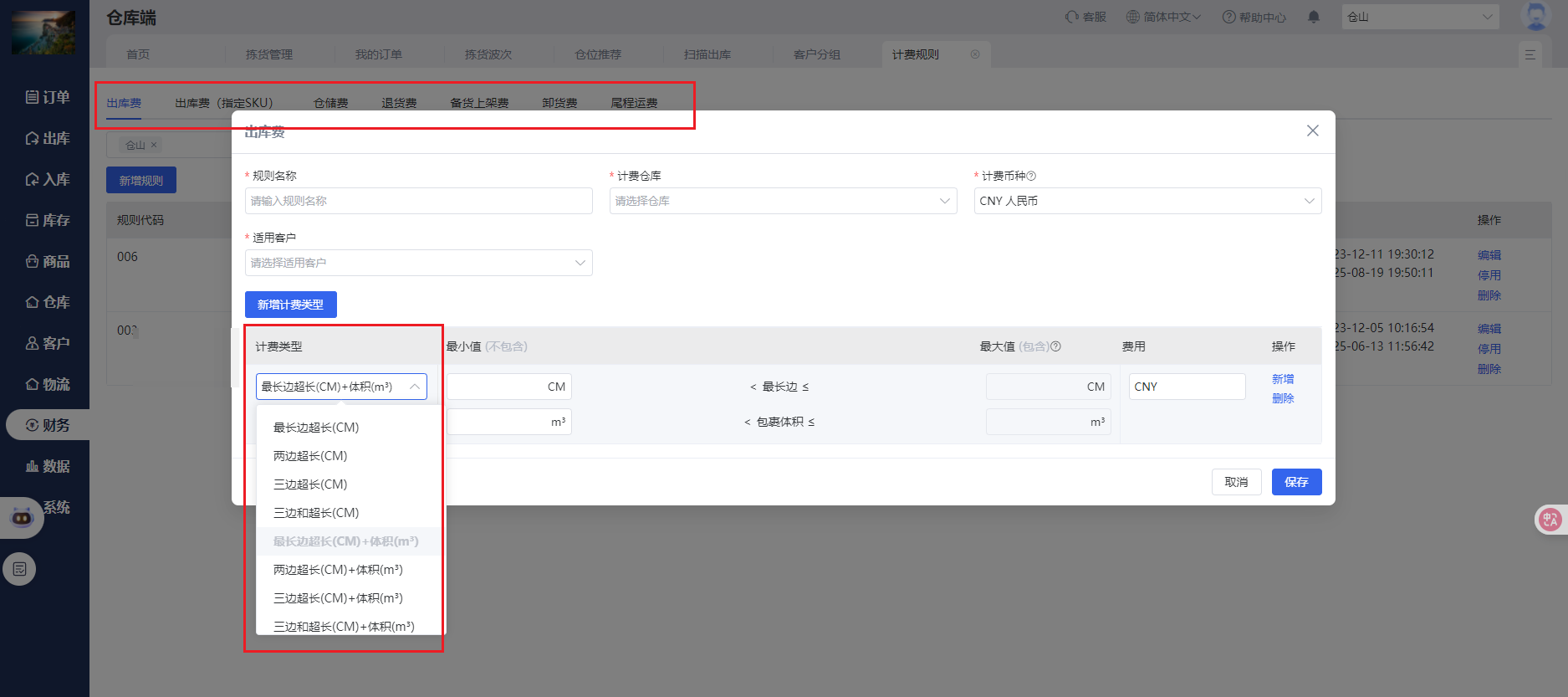1568x697 pixels.
Task: Click 新增 link in the 操作 column
Action: tap(1283, 379)
